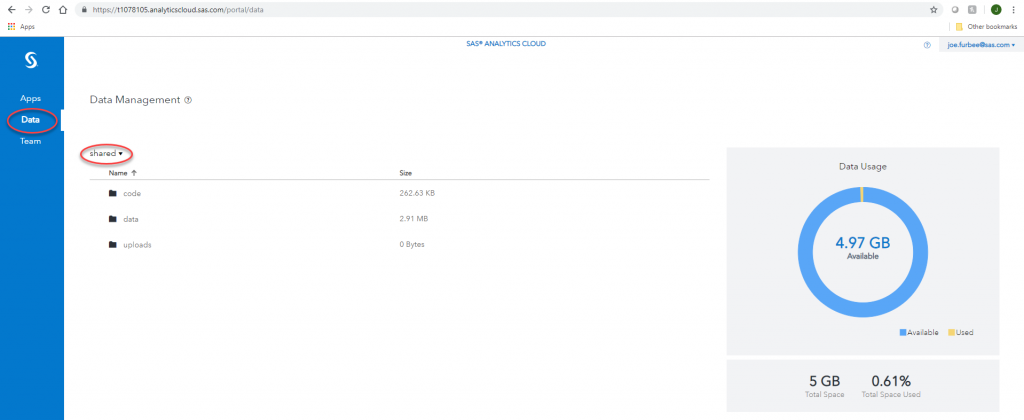This screenshot has width=1024, height=420.
Task: Open the code folder
Action: pos(131,193)
